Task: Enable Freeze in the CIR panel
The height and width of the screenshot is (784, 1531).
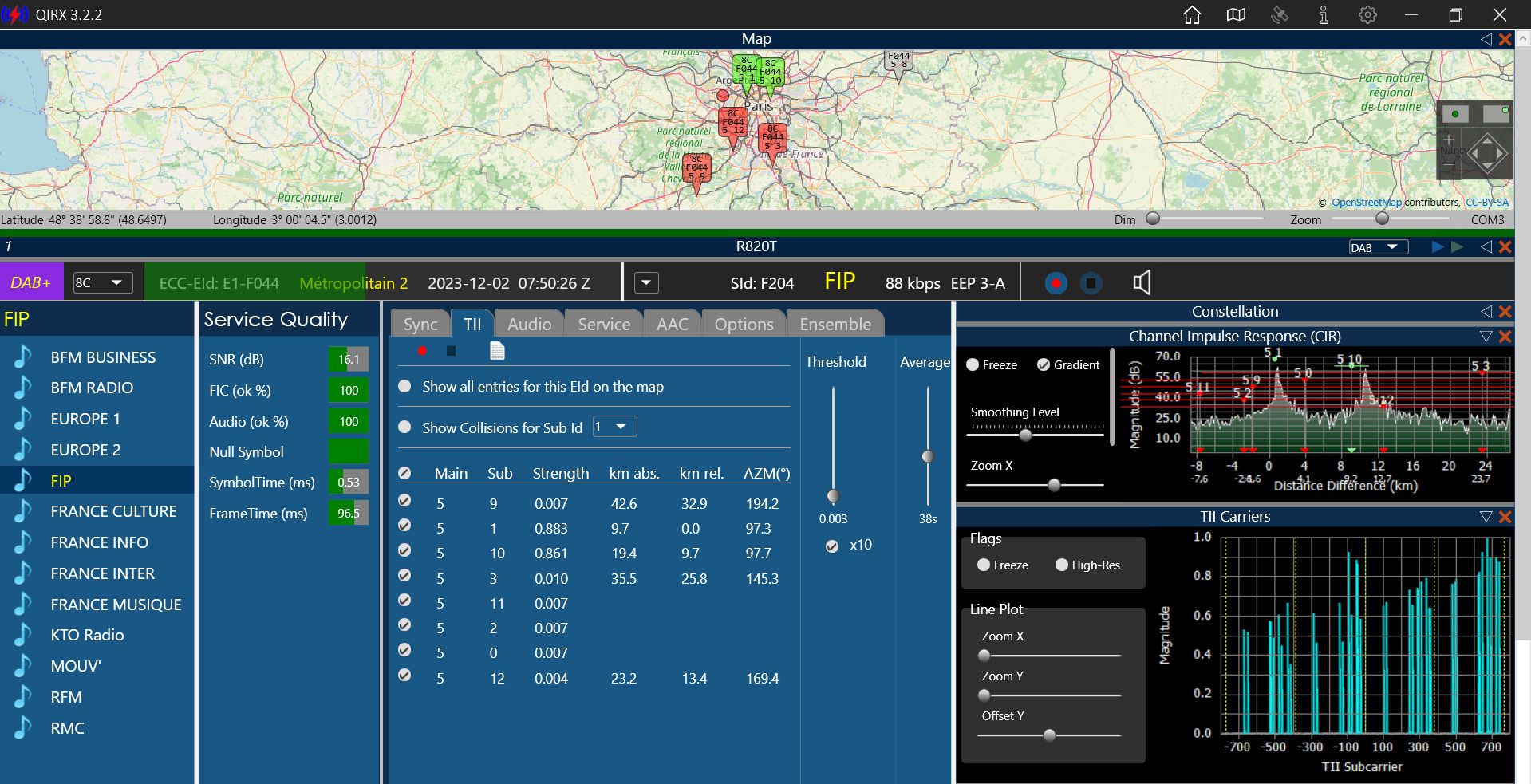Action: tap(973, 365)
